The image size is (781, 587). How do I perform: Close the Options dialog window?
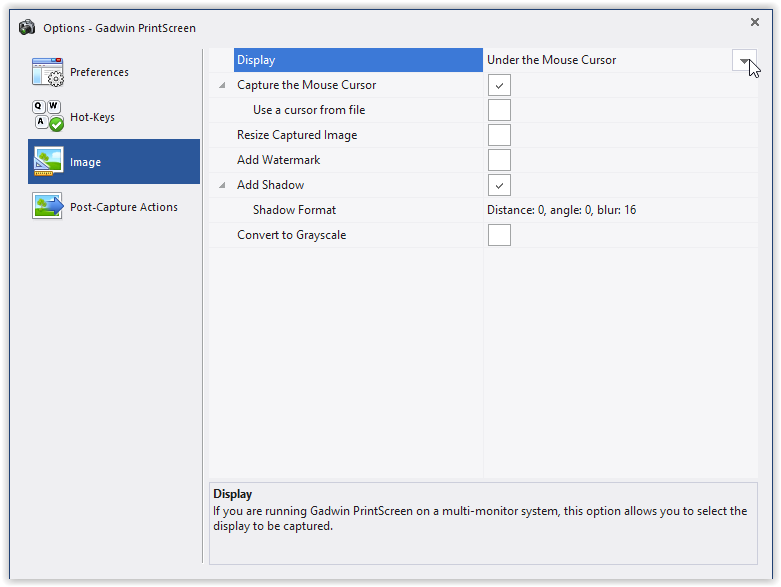(754, 22)
